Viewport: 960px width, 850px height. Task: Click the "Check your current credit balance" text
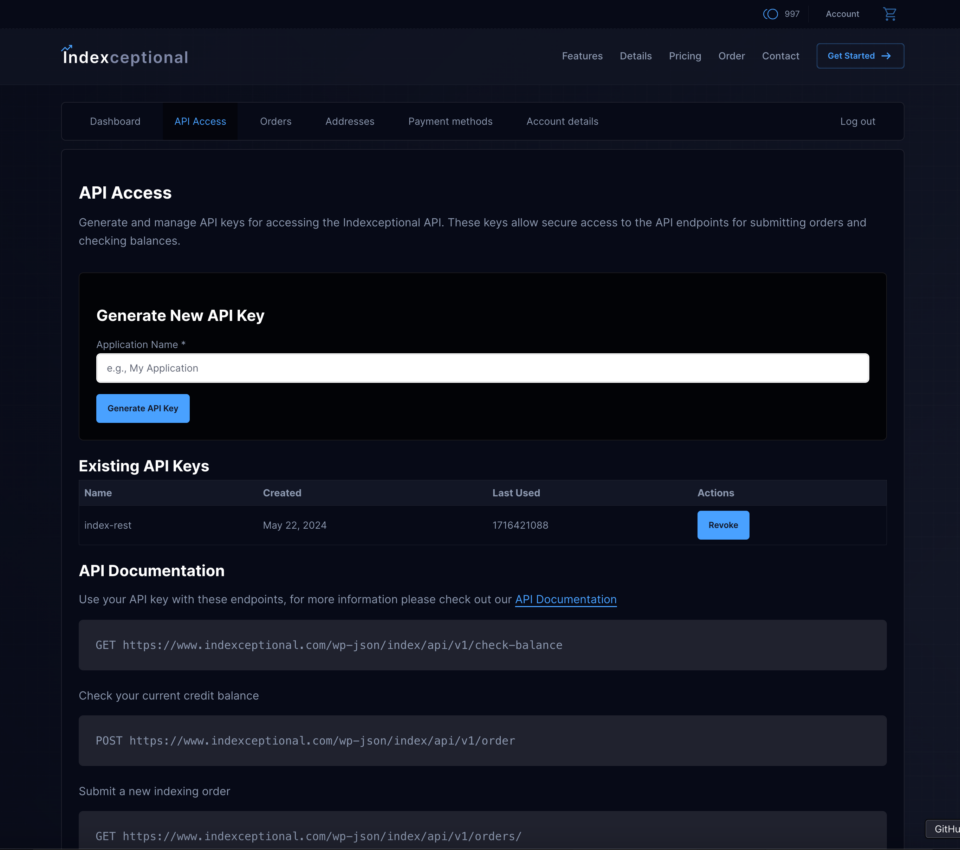click(x=168, y=696)
